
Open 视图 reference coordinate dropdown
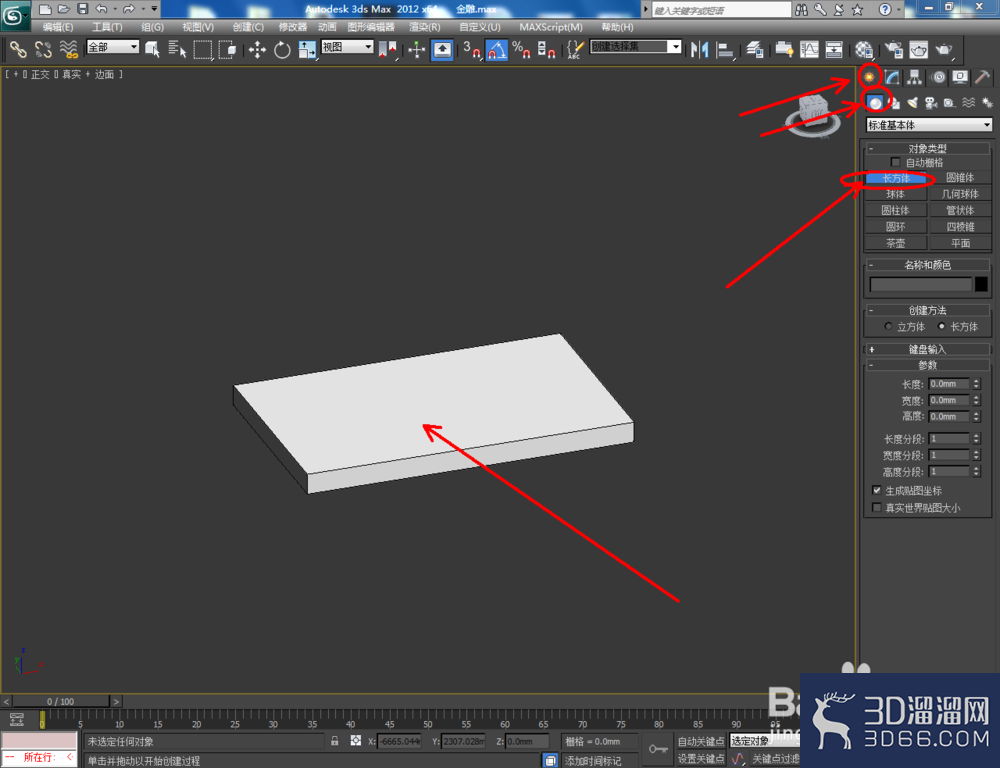347,47
